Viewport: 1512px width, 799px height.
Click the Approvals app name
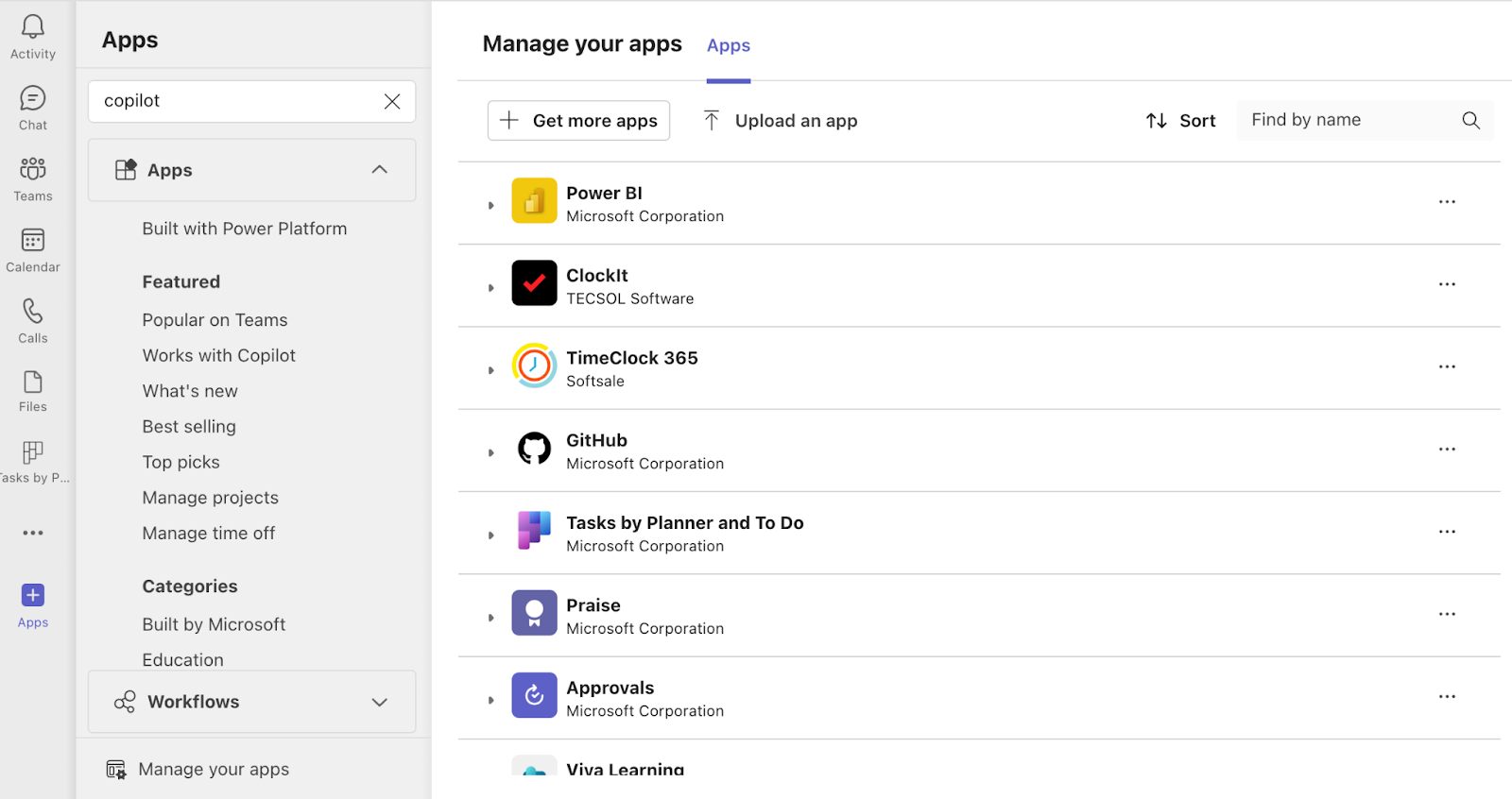pyautogui.click(x=610, y=688)
